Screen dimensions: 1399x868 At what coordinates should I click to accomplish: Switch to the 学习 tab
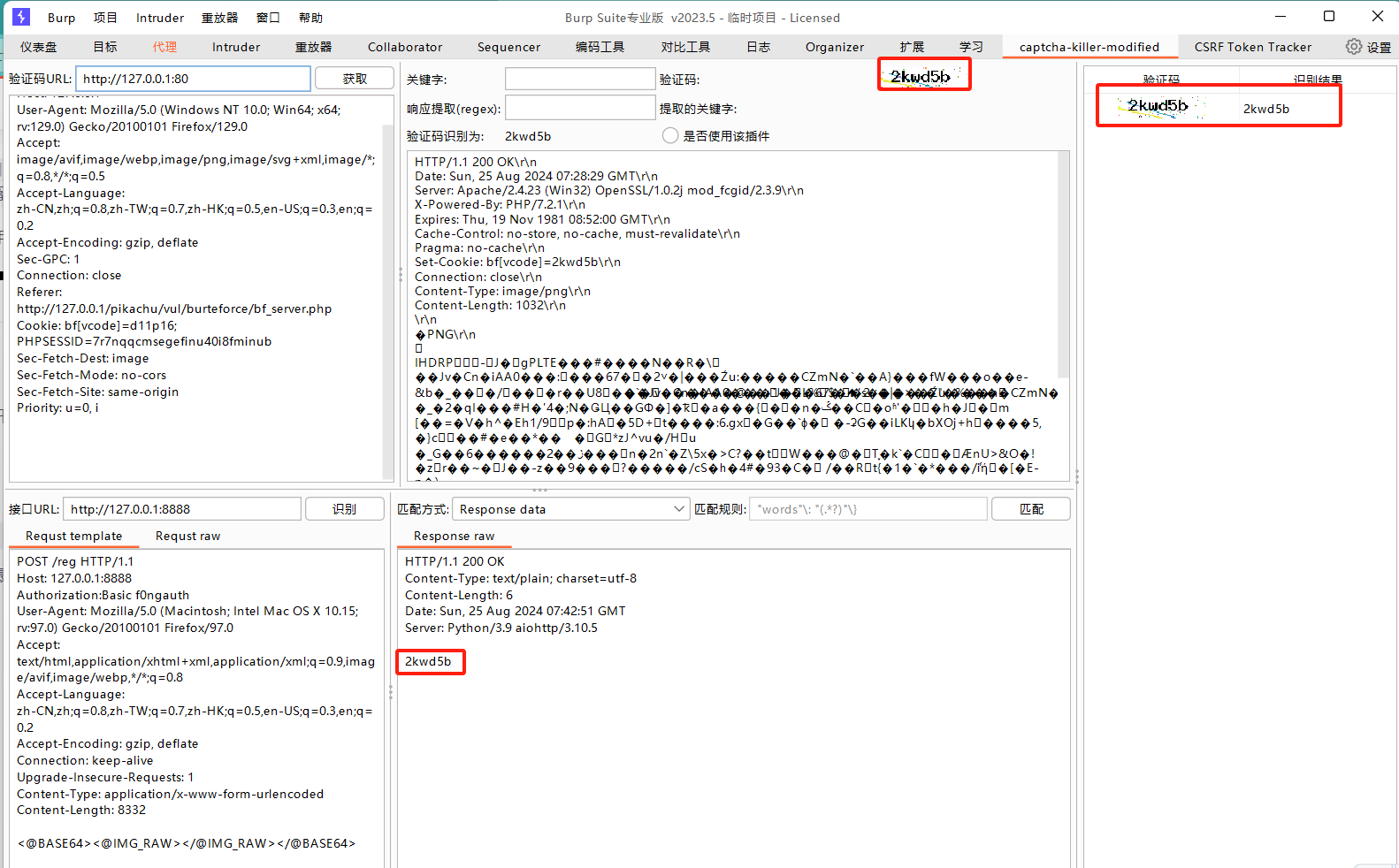coord(971,47)
